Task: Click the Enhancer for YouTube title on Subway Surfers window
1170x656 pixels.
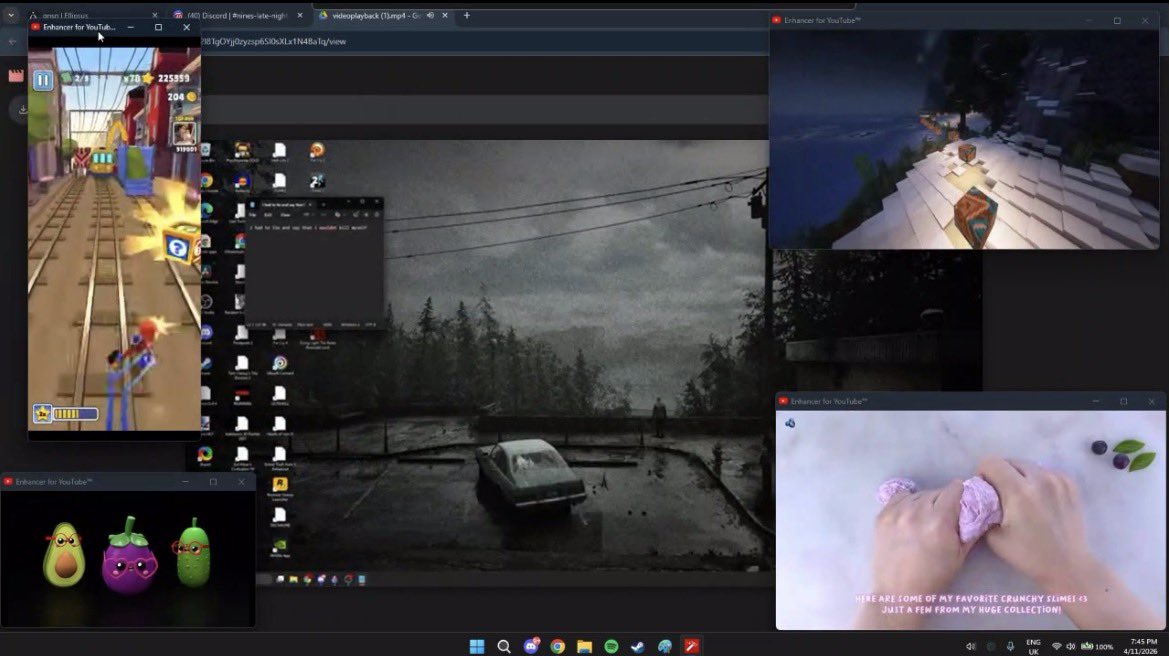Action: [x=78, y=27]
